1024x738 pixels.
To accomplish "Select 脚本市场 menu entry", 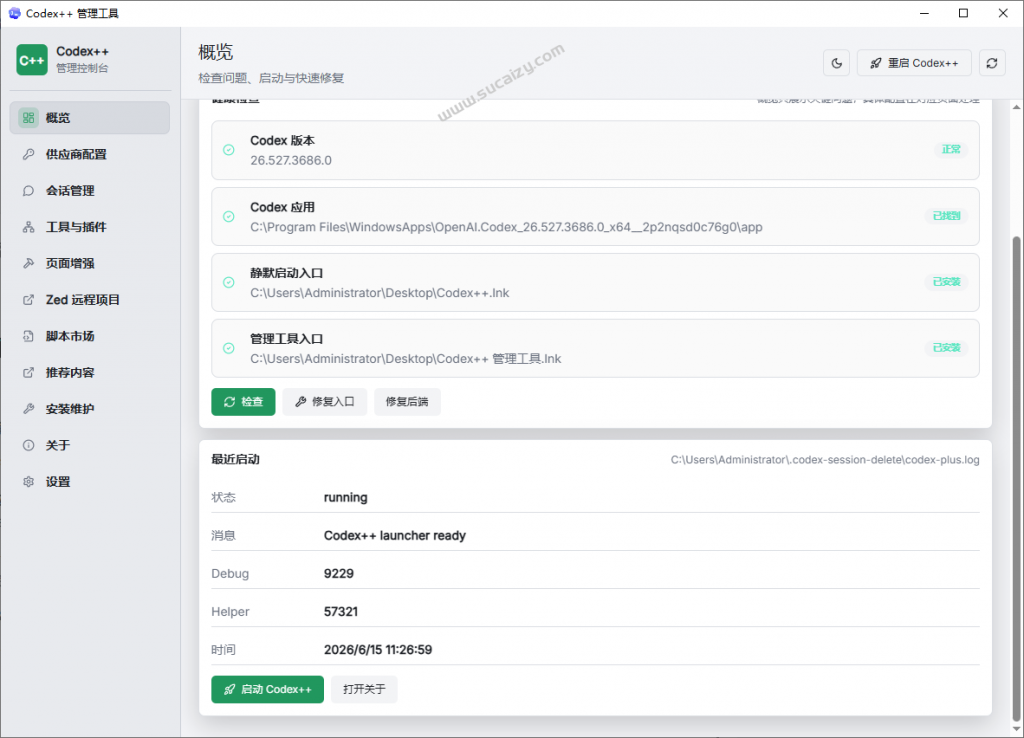I will coord(89,336).
